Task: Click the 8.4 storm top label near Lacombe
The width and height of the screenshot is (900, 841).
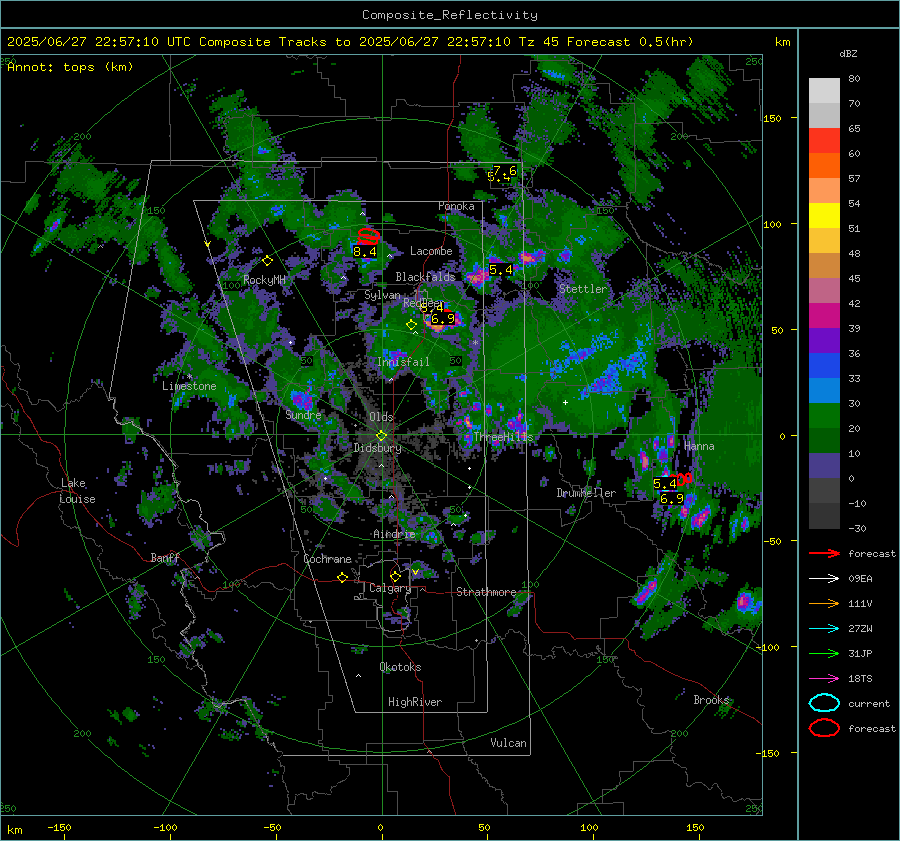Action: (x=365, y=251)
